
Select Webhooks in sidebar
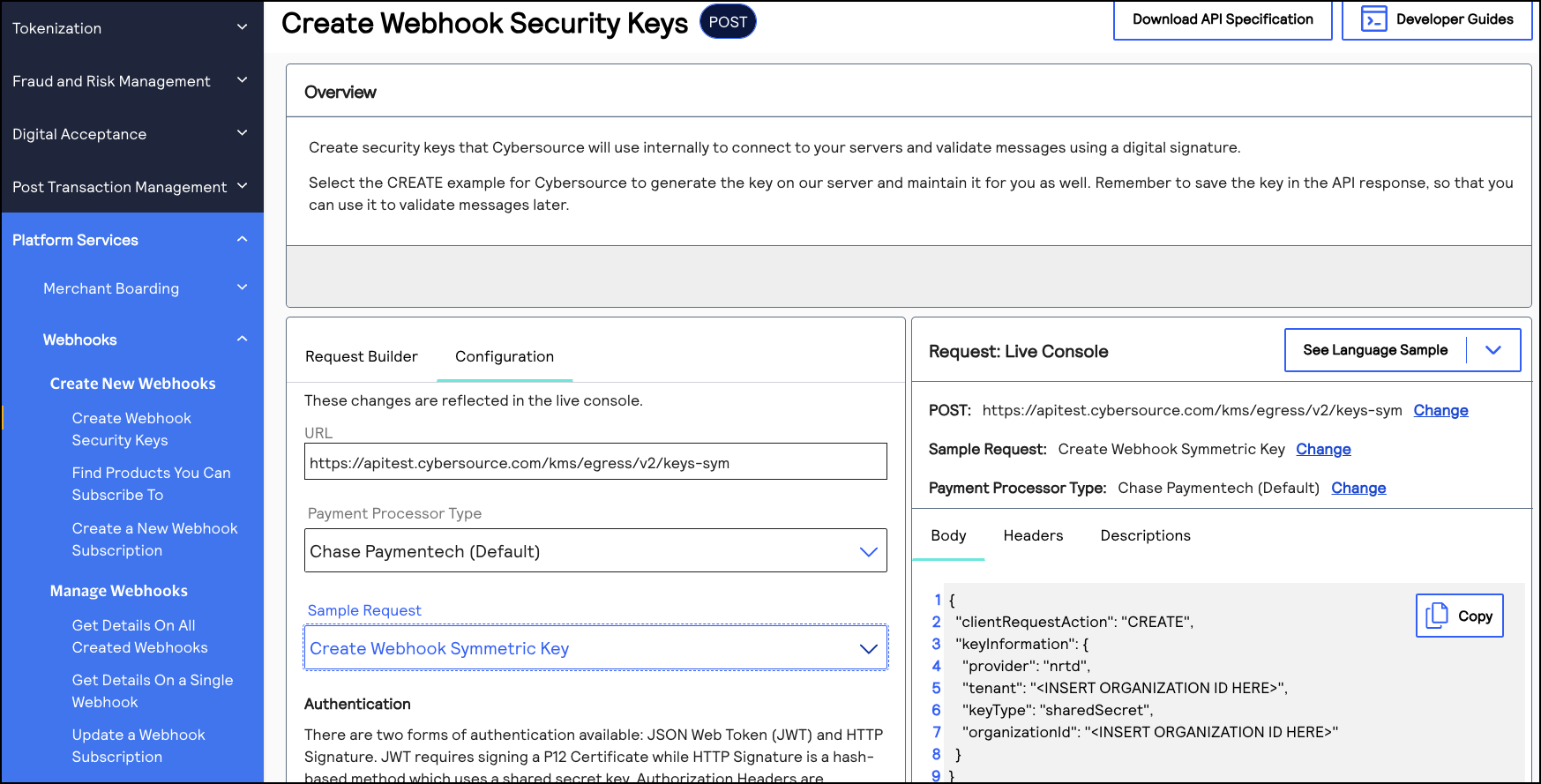(80, 340)
